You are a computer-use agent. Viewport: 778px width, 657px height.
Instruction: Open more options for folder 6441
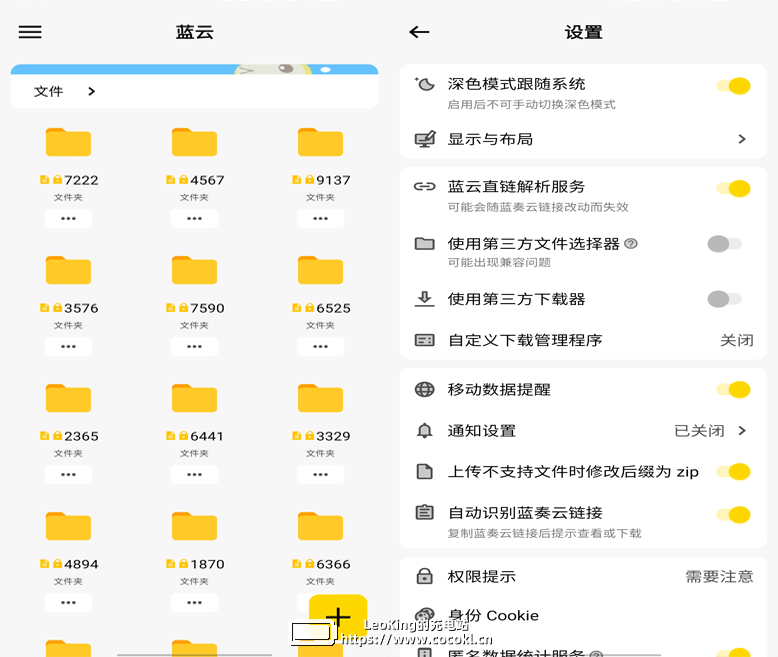[194, 474]
